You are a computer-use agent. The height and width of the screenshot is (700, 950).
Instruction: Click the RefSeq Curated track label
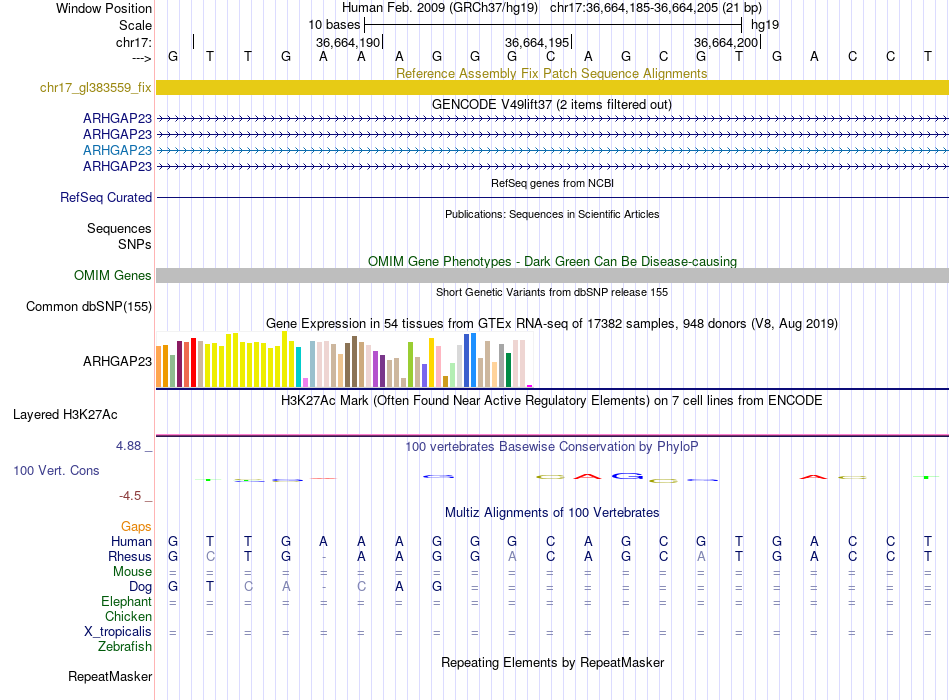coord(105,198)
